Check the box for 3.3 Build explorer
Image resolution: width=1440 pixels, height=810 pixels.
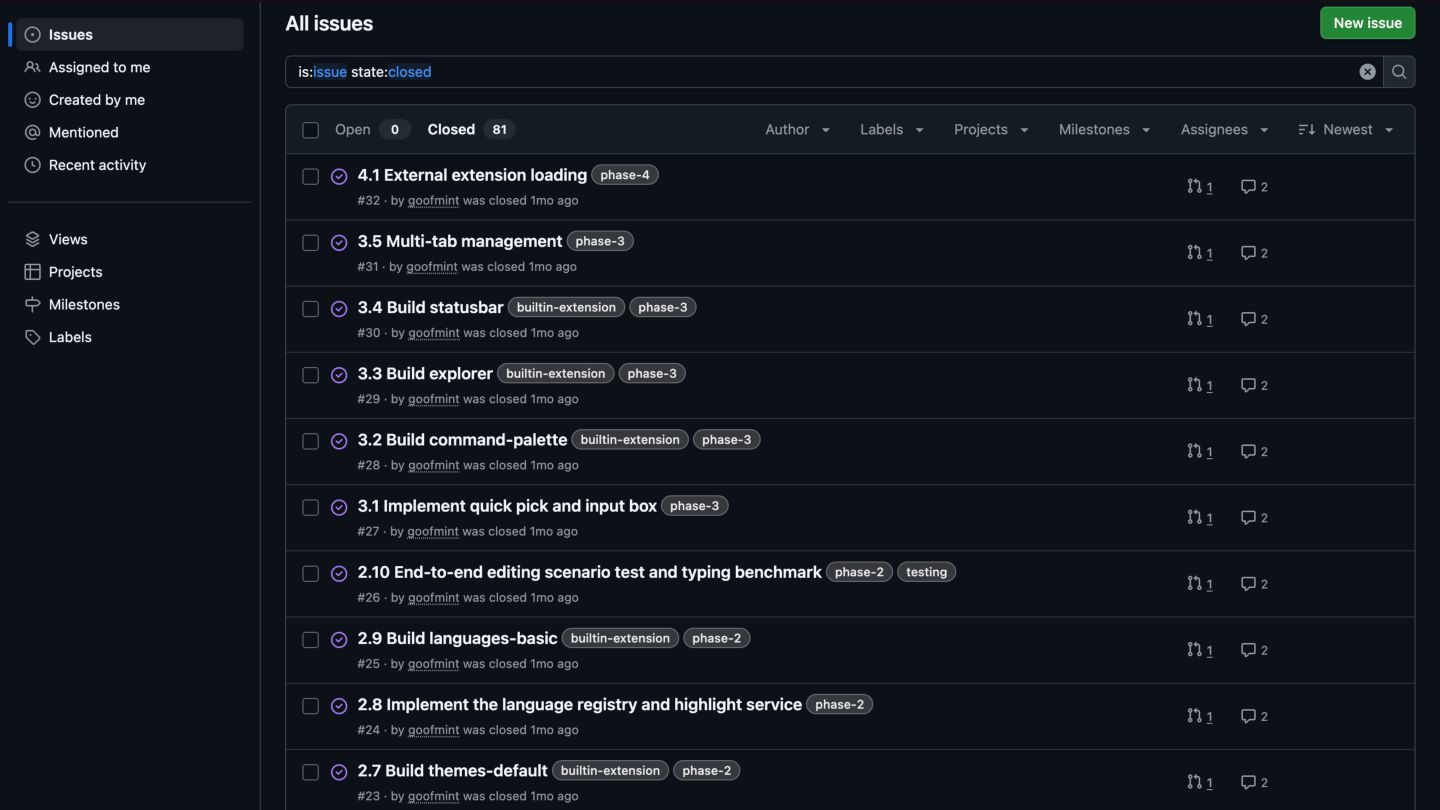point(311,375)
